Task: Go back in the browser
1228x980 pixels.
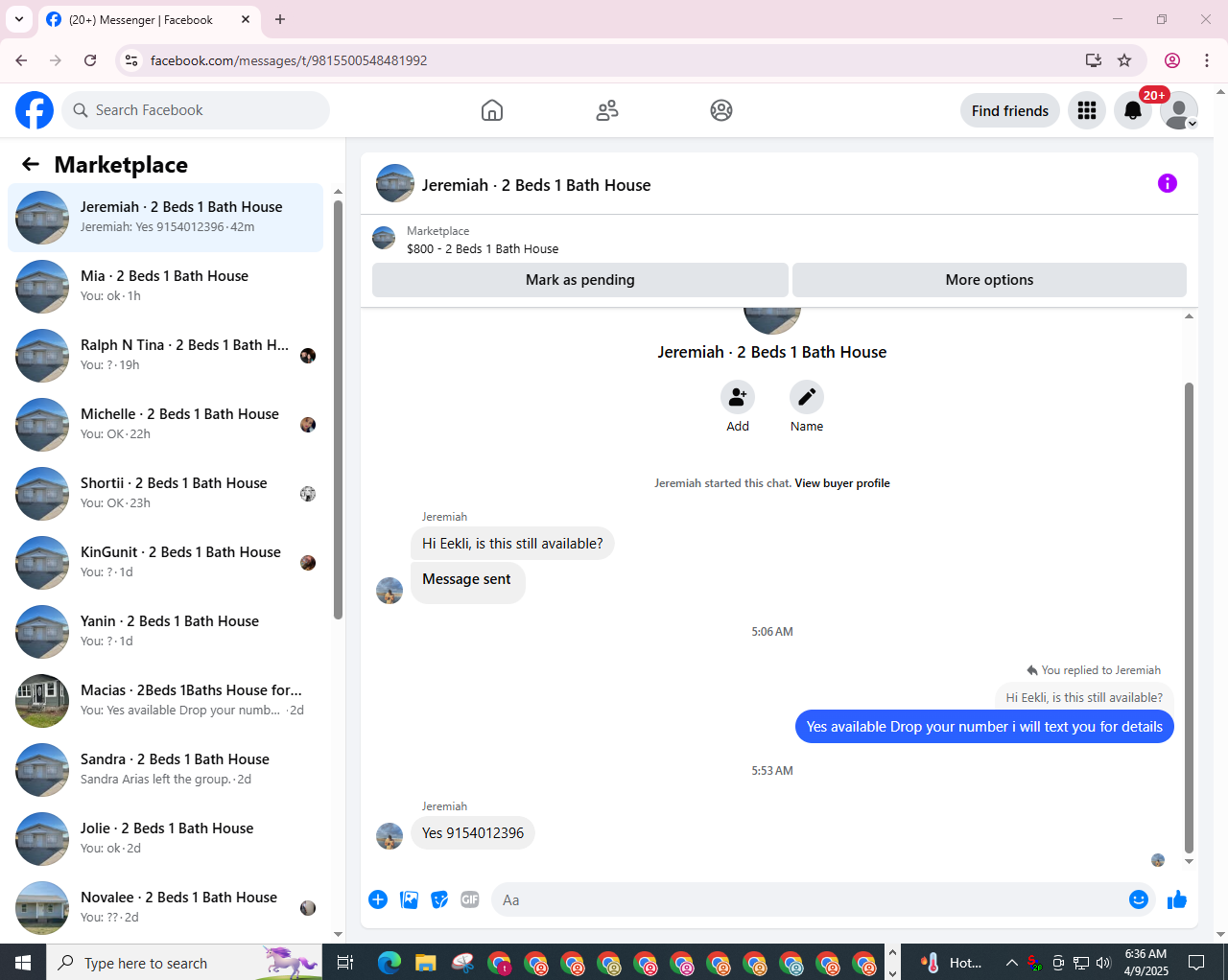Action: click(x=21, y=60)
